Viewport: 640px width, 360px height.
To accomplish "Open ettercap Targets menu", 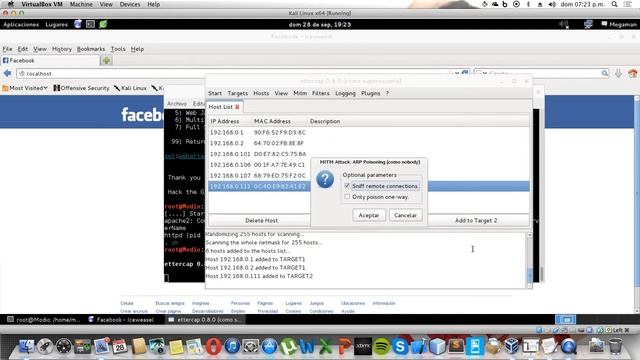I will tap(238, 93).
